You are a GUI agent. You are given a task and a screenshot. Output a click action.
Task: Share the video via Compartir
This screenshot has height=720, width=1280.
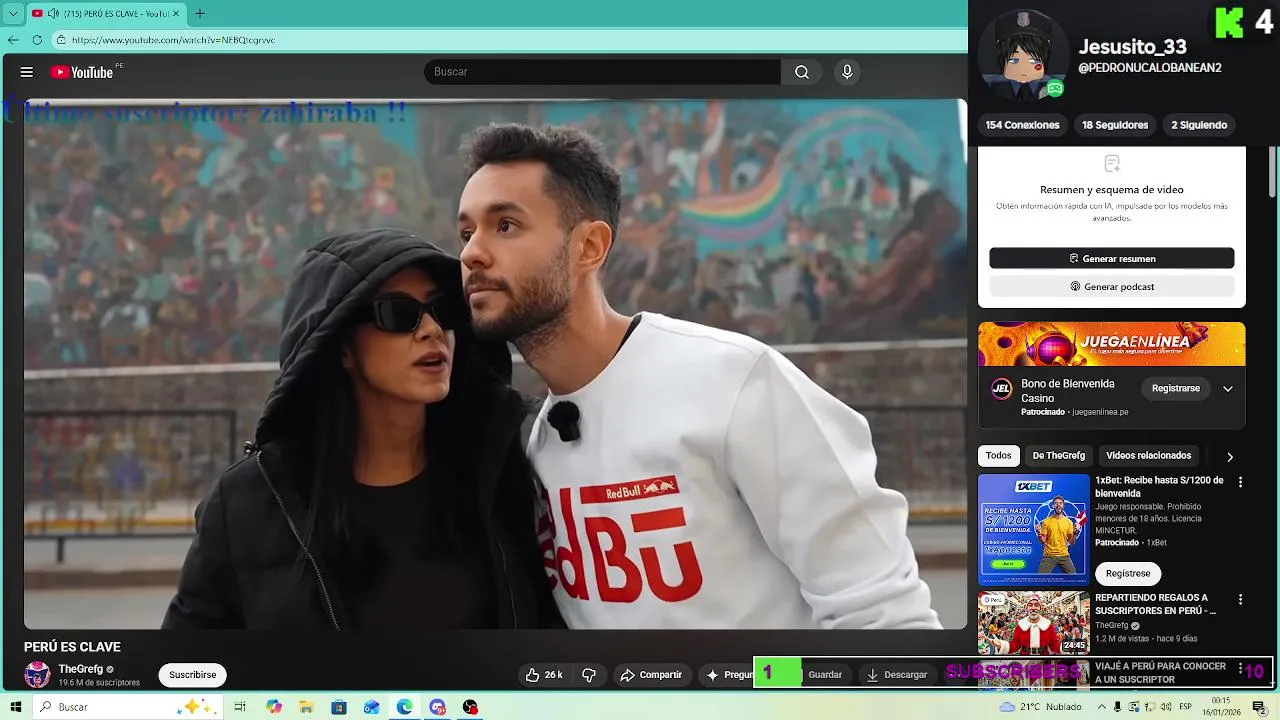651,675
